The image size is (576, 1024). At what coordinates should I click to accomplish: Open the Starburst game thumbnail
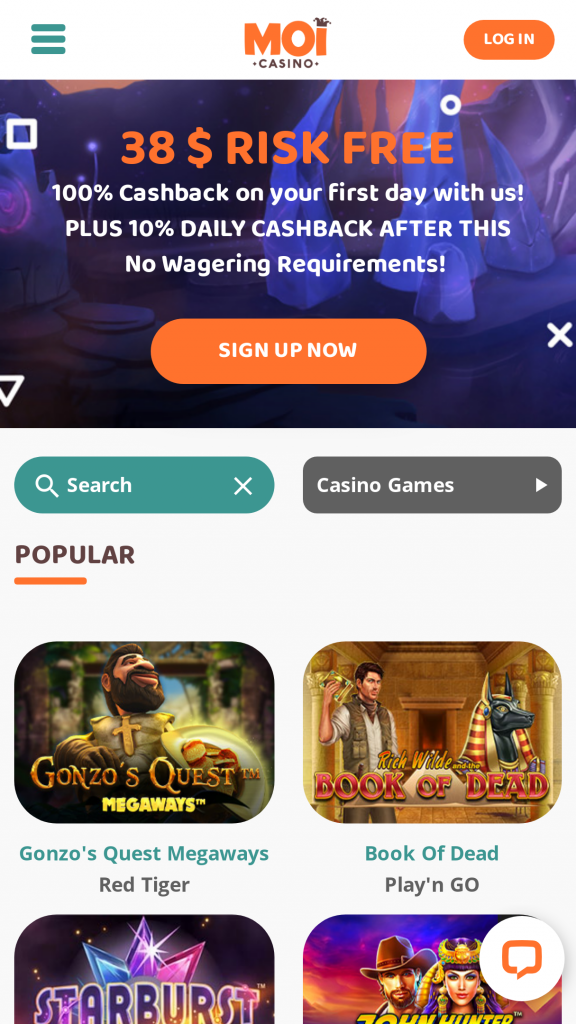[144, 969]
